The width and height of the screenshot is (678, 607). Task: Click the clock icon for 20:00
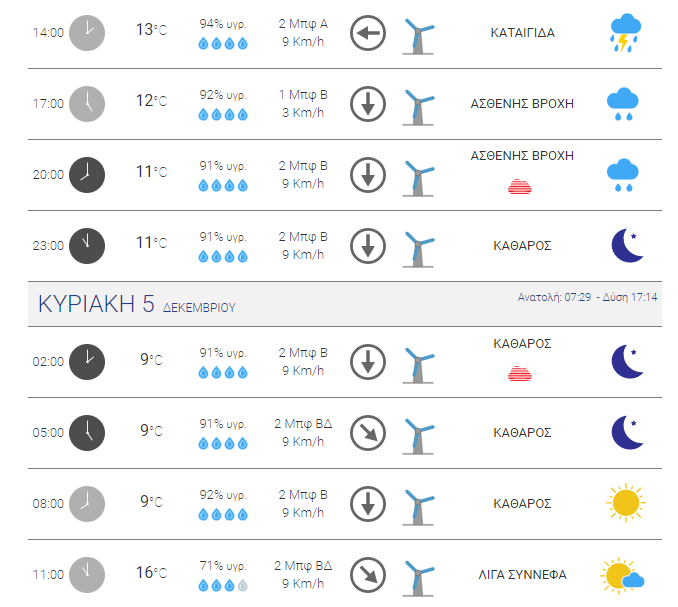pos(87,175)
